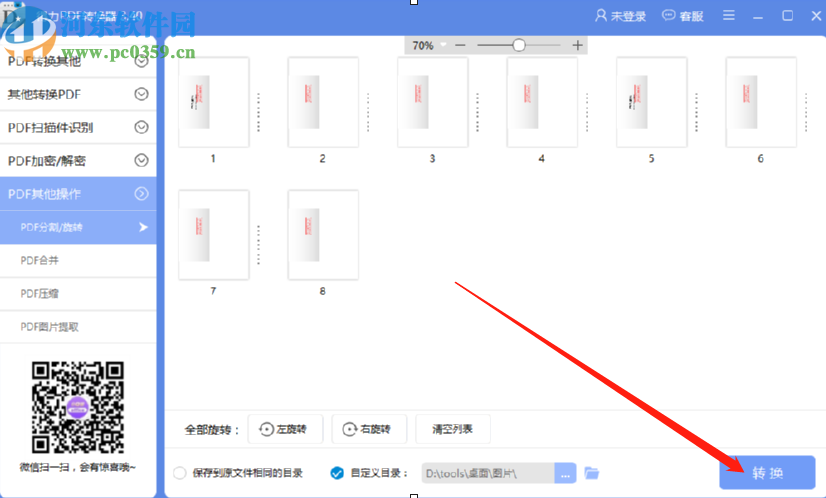Open the 未登录 user login icon
This screenshot has width=826, height=498.
tap(620, 16)
